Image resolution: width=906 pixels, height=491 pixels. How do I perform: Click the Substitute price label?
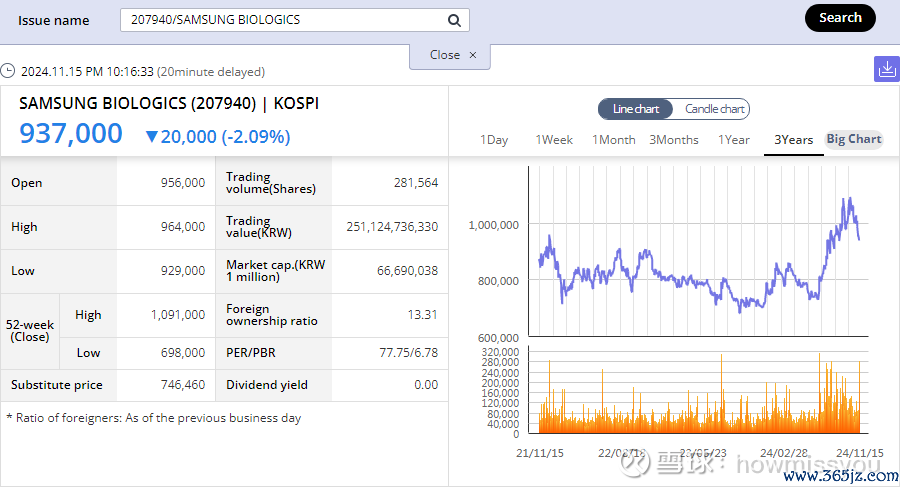pyautogui.click(x=57, y=385)
